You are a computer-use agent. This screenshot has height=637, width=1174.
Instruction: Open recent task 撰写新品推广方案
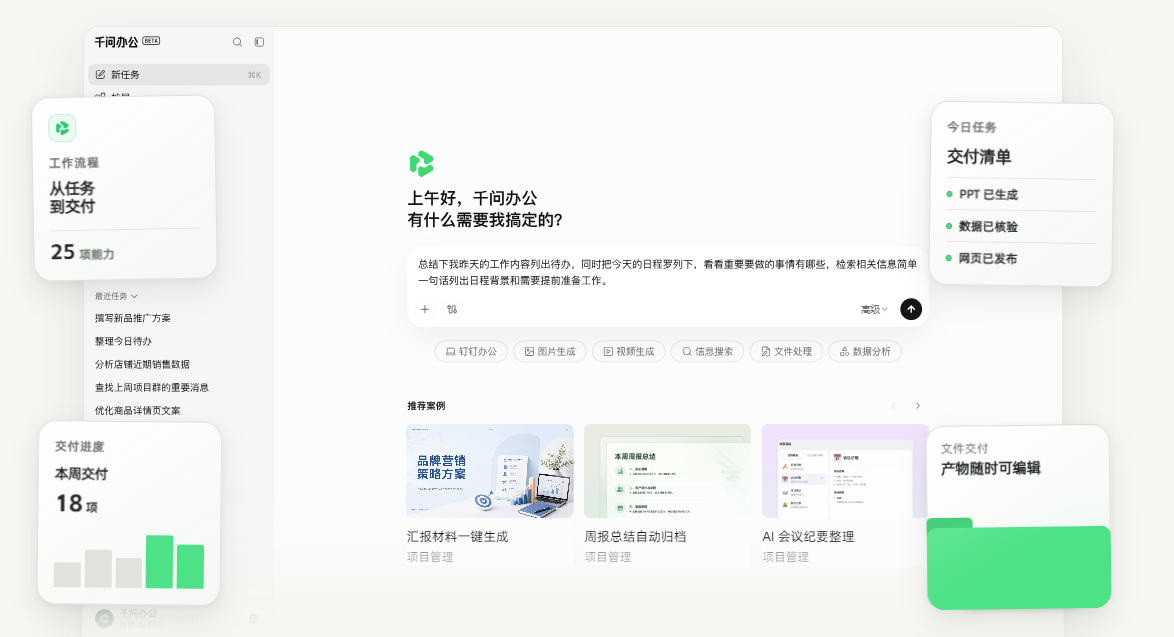(x=133, y=318)
